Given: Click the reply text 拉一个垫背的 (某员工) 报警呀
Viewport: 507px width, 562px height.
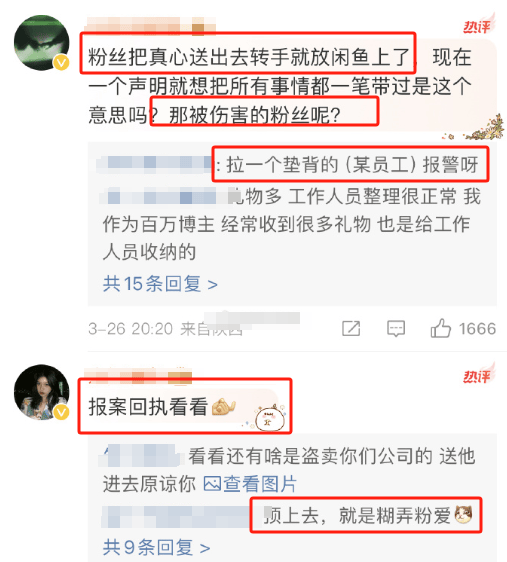Looking at the screenshot, I should click(353, 165).
